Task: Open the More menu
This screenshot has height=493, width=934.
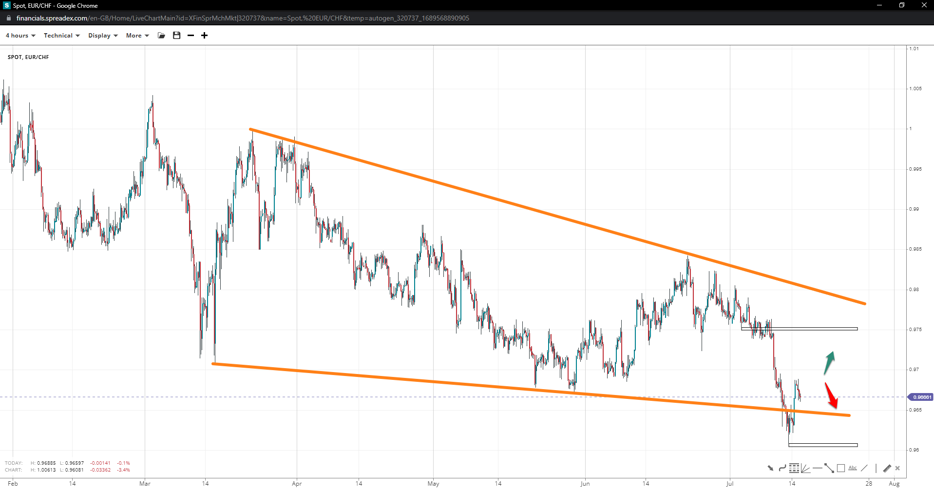Action: (x=137, y=36)
